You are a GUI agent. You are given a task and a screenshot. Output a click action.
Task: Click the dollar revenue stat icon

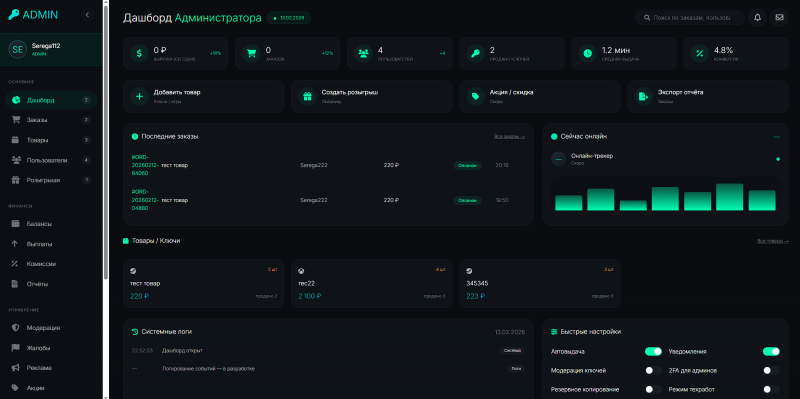click(x=139, y=53)
